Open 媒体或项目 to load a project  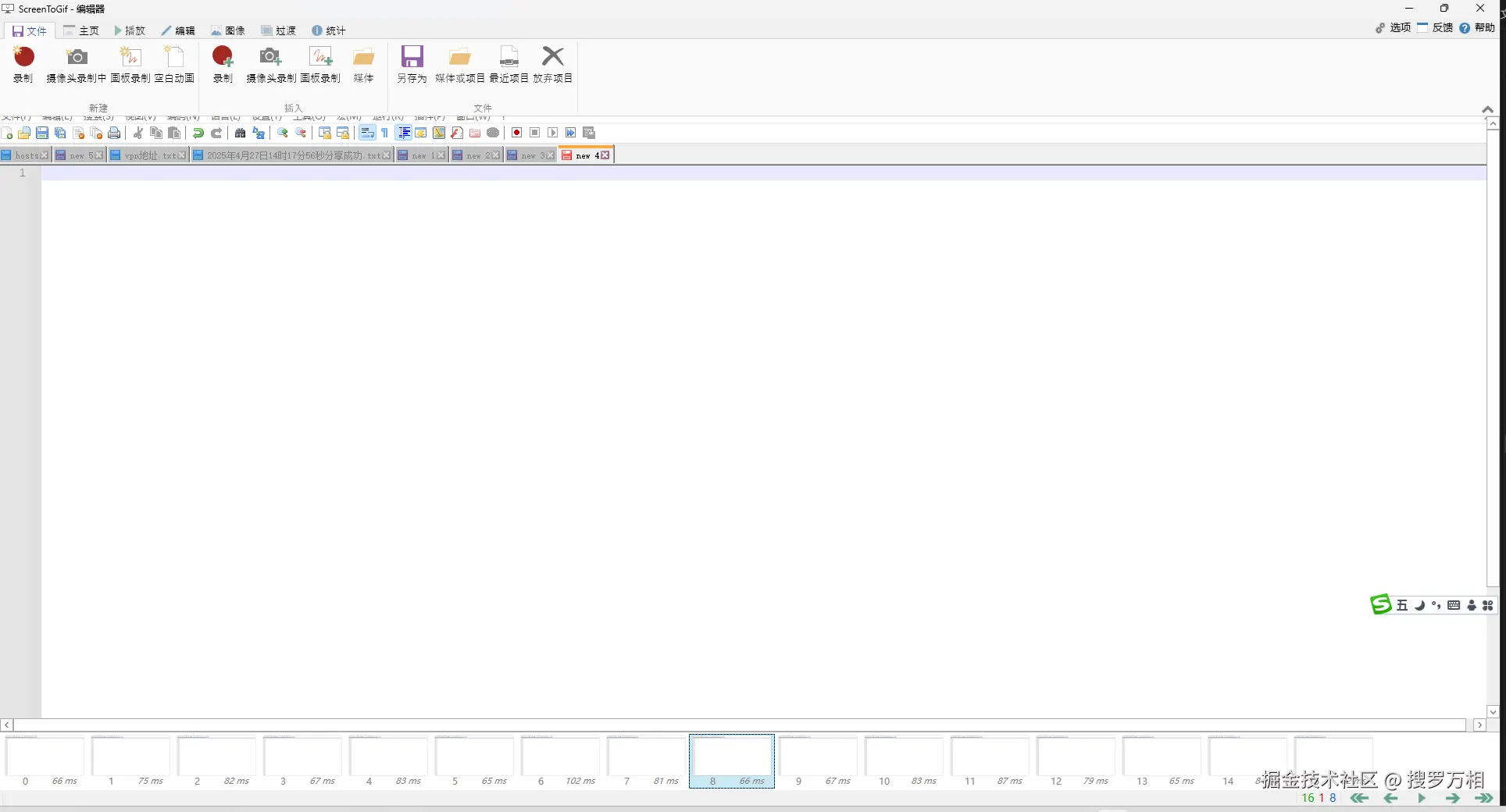tap(460, 64)
